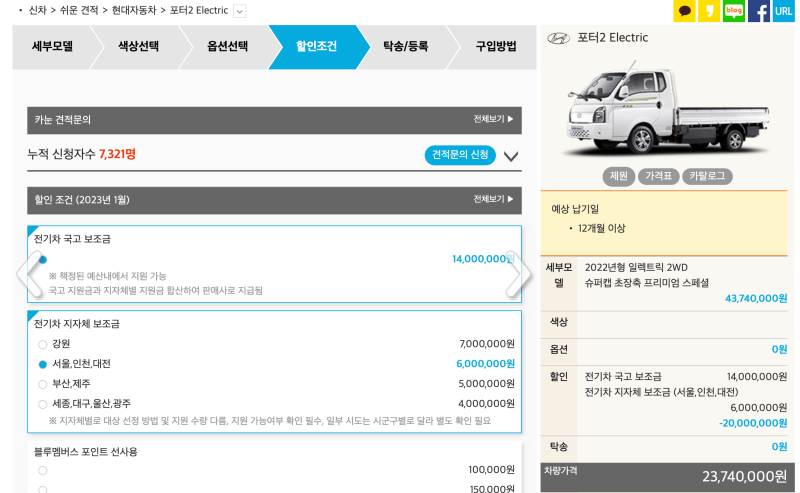Click 신차 breadcrumb link
The width and height of the screenshot is (800, 493).
click(37, 11)
